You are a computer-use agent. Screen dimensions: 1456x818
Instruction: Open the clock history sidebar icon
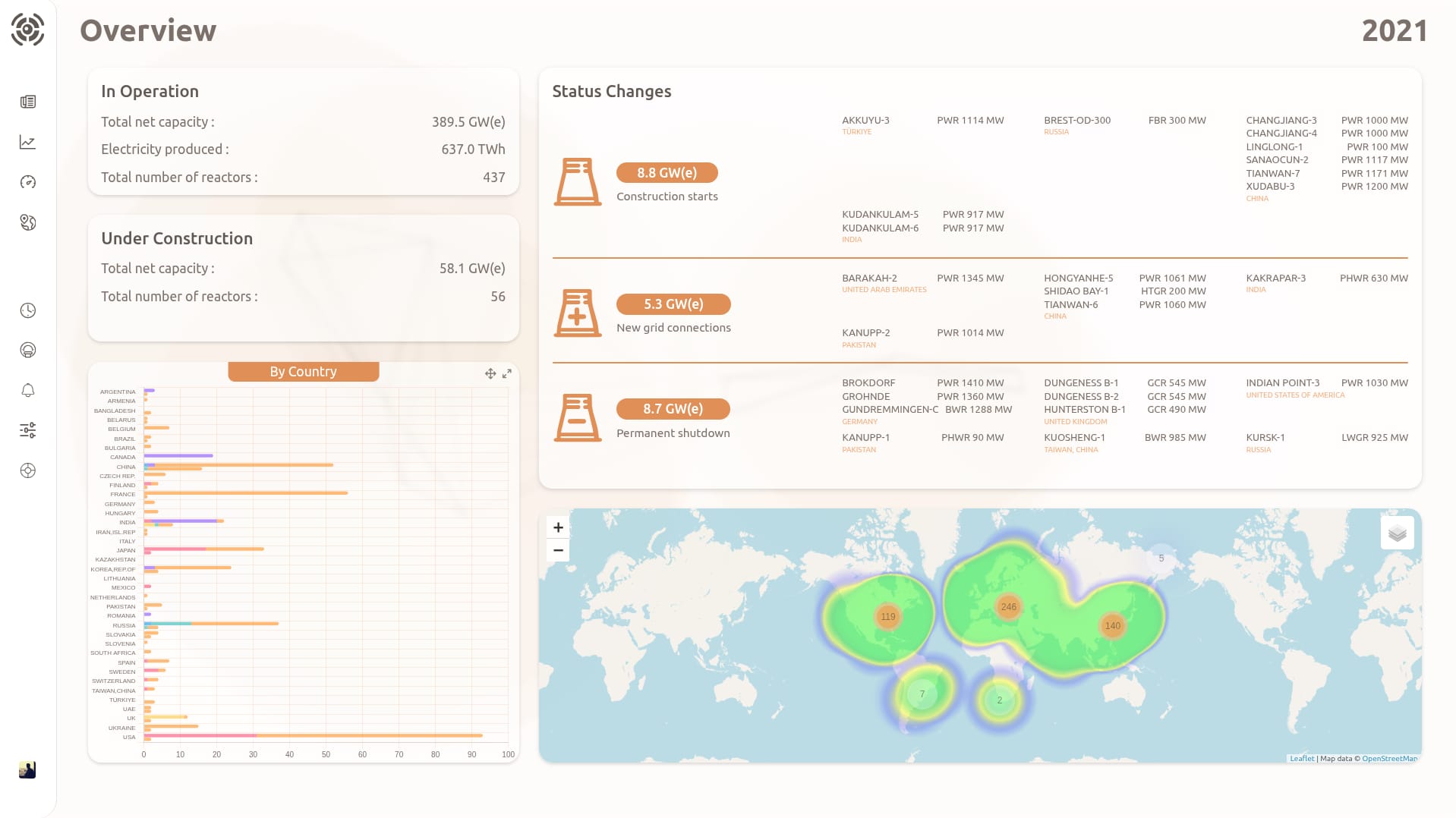coord(28,310)
